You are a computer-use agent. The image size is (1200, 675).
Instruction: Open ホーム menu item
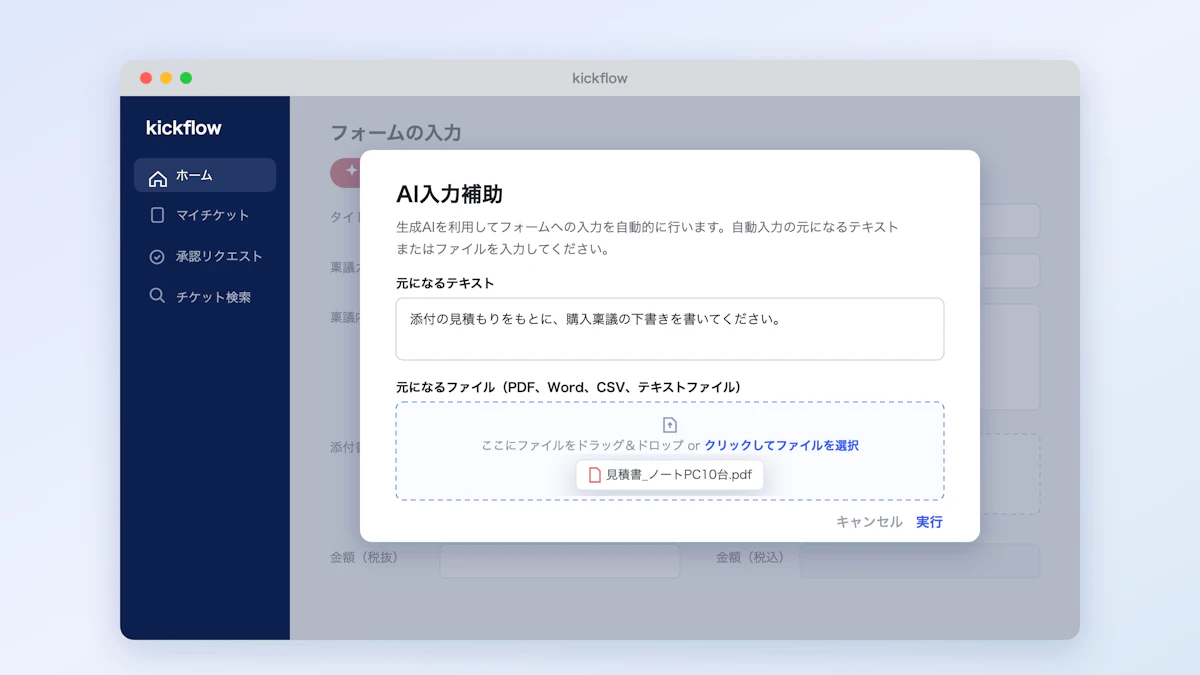coord(205,175)
